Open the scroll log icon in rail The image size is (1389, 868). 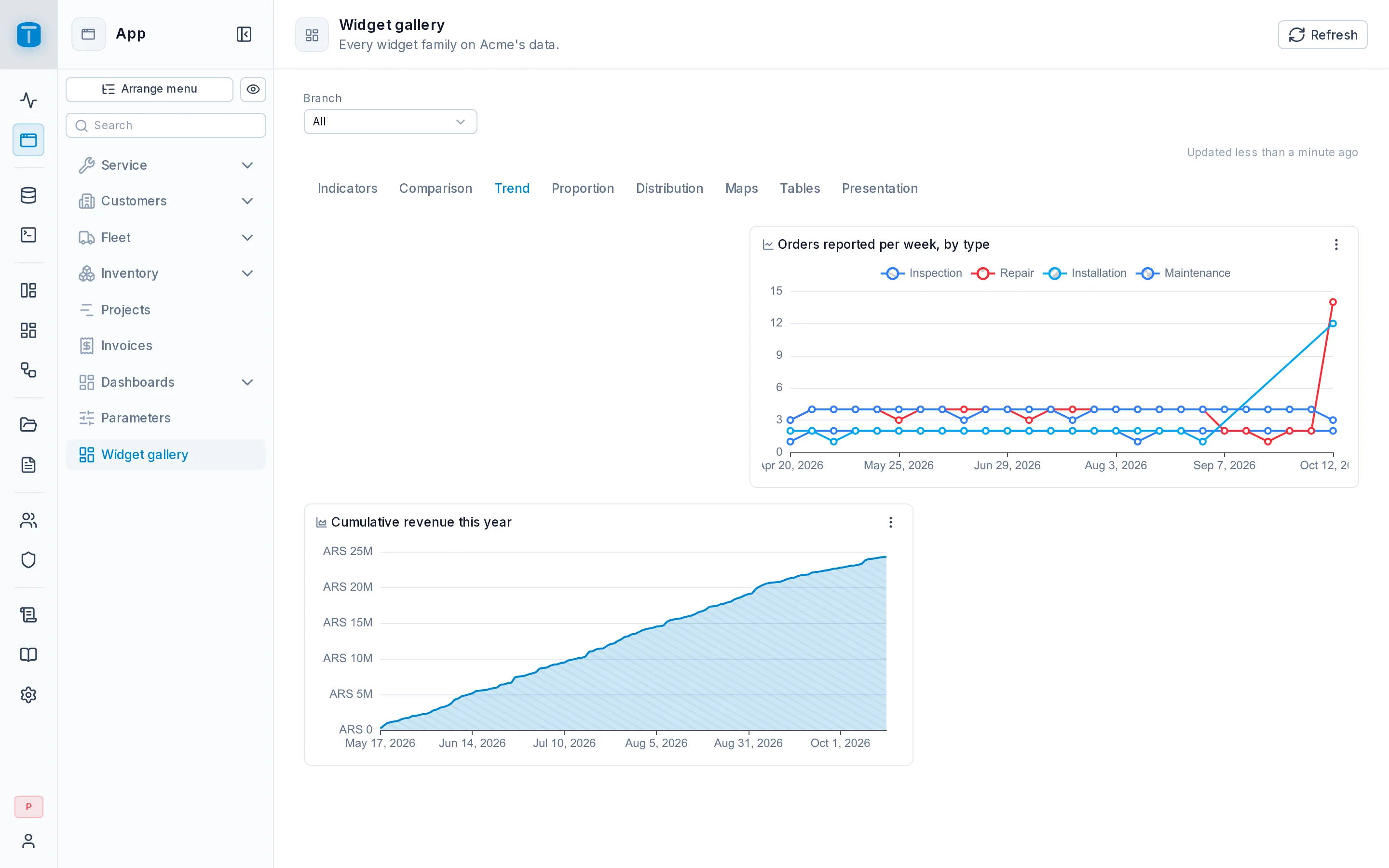(x=29, y=615)
